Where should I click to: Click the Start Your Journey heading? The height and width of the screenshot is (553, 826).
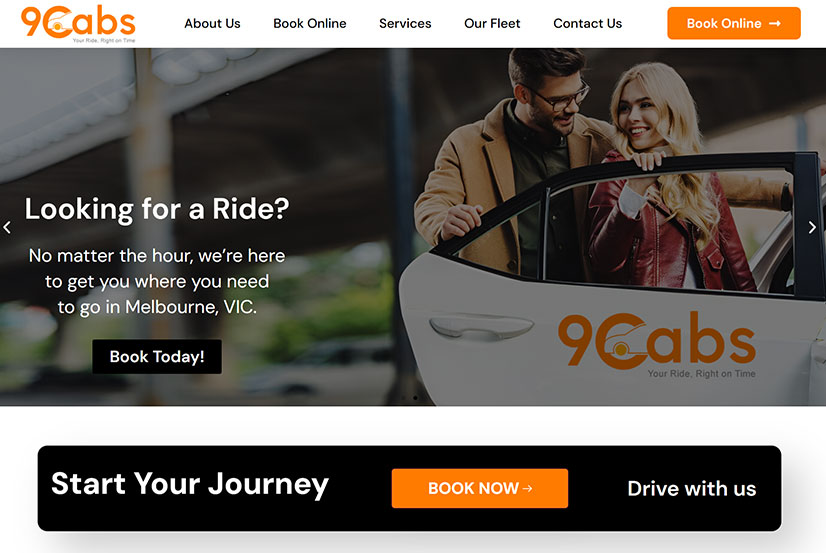pyautogui.click(x=190, y=485)
